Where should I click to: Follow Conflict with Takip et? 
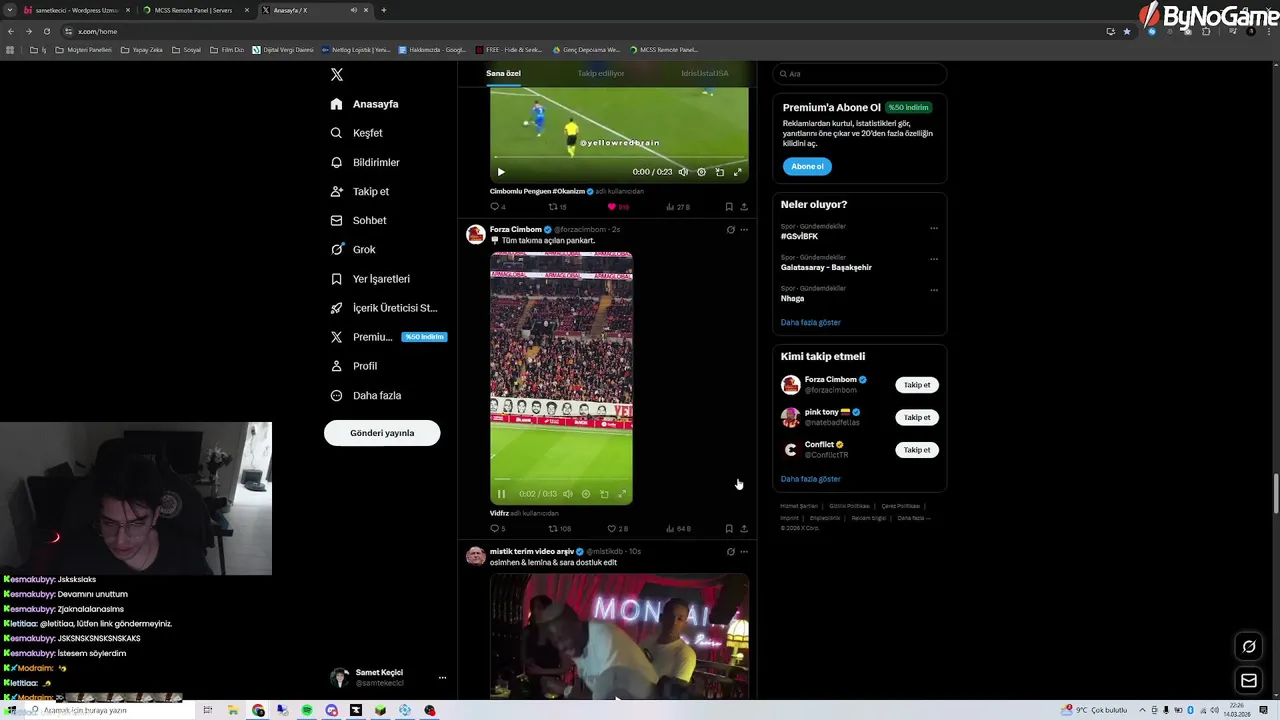click(917, 450)
